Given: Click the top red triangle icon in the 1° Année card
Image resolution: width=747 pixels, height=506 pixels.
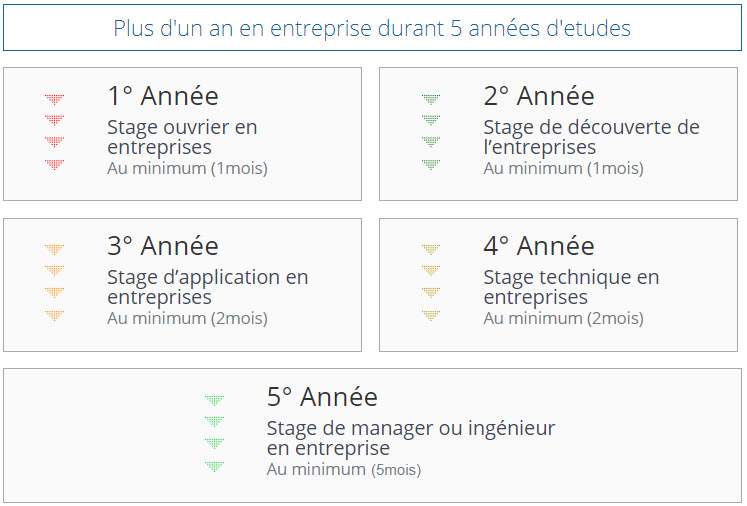Looking at the screenshot, I should tap(54, 99).
